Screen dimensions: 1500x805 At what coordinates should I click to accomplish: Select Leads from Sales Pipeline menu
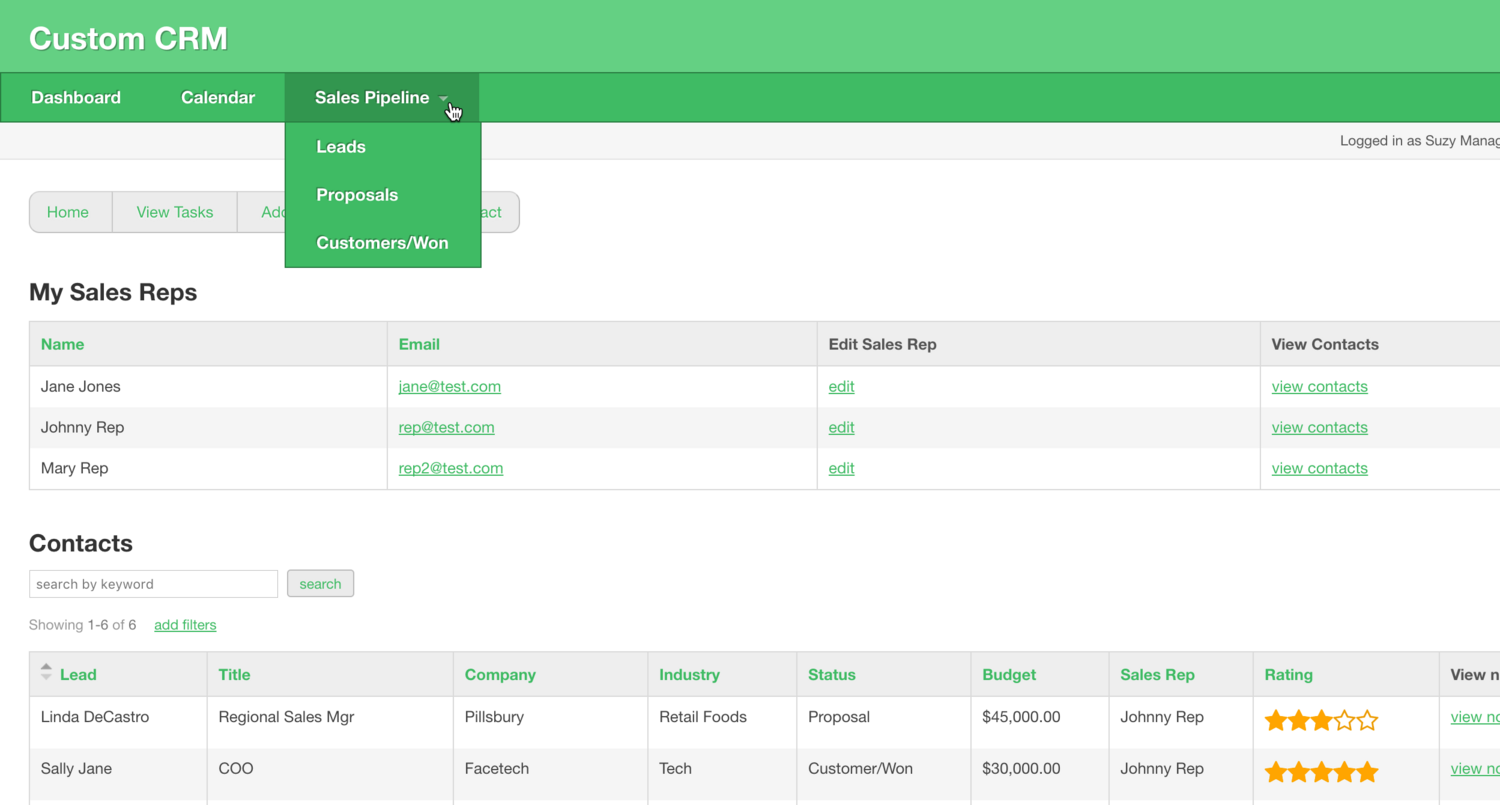[x=341, y=147]
